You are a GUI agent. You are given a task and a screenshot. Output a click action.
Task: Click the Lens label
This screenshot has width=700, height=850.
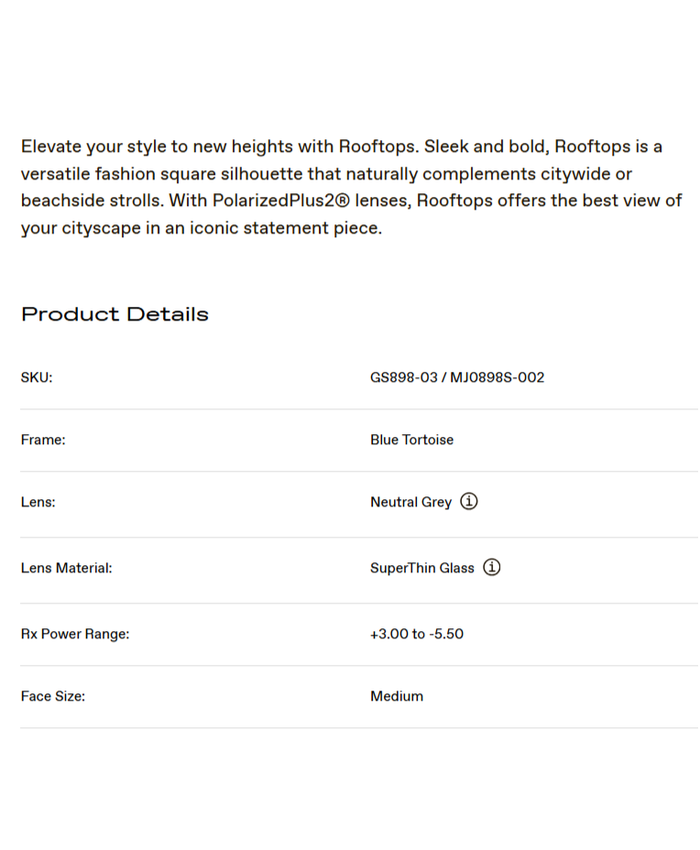click(38, 502)
